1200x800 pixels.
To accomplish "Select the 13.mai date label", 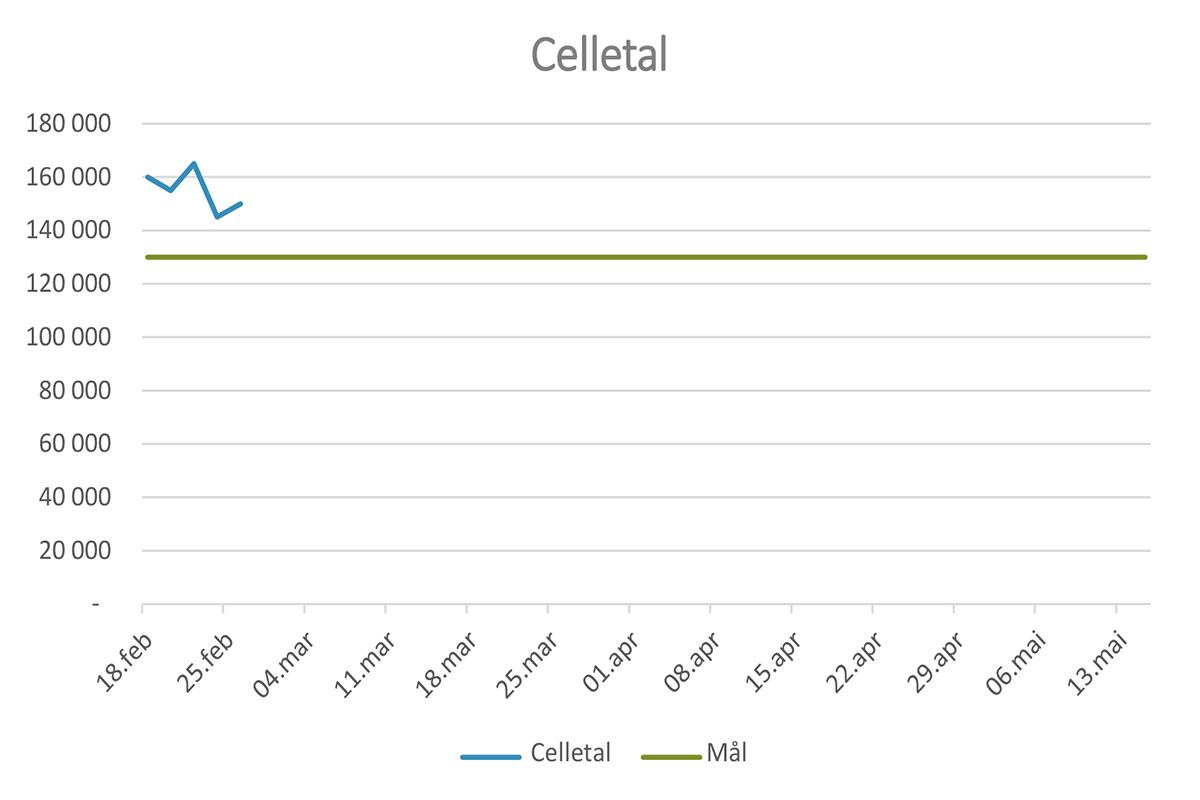I will point(1096,660).
